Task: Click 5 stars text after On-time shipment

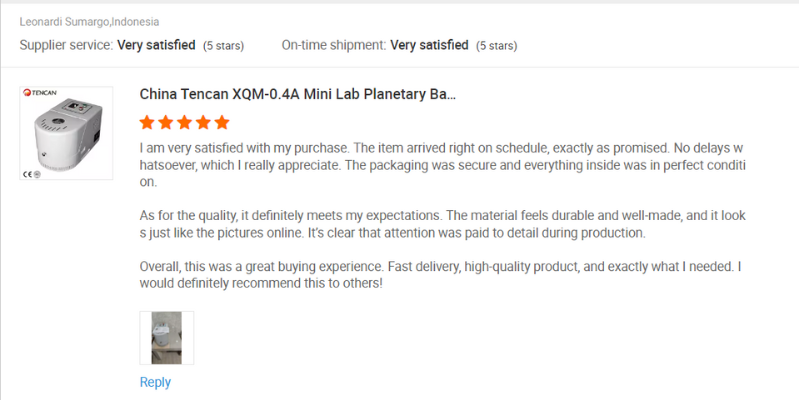Action: (497, 46)
